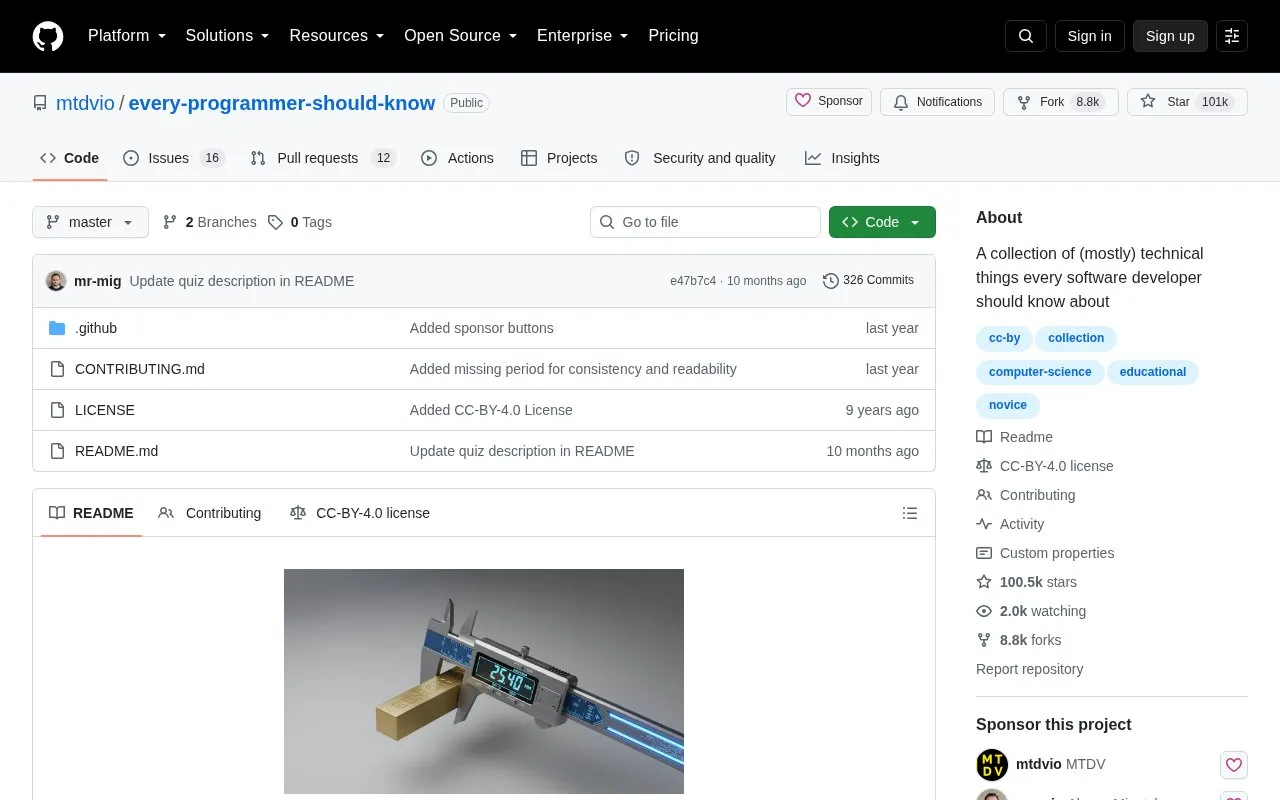Star the repository via Star 101k

pos(1187,102)
